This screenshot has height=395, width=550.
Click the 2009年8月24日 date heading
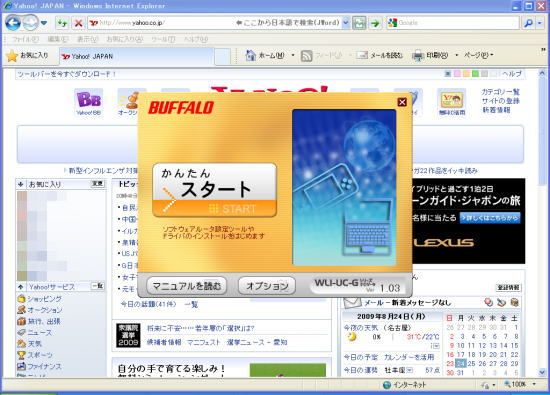[391, 316]
